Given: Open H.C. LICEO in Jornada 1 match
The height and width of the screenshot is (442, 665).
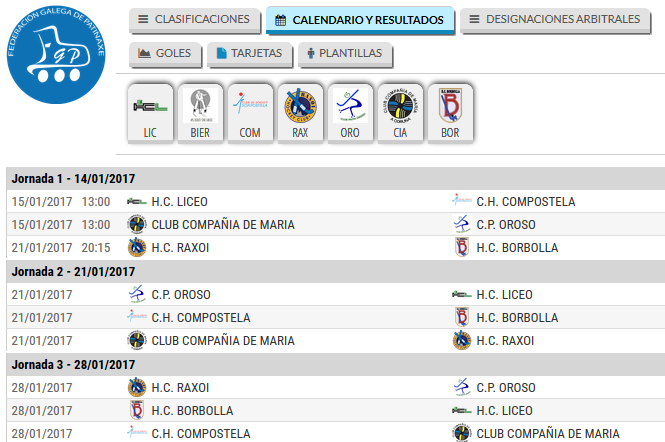Looking at the screenshot, I should tap(179, 201).
